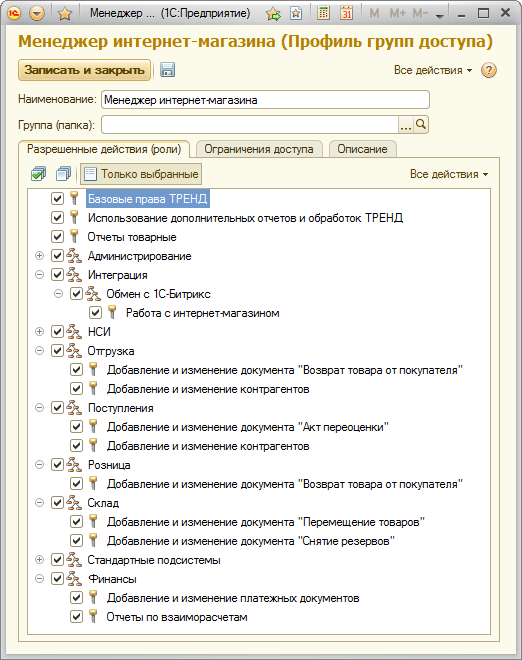Open the main menu round arrow button
Screen dimensions: 522x660
(37, 13)
